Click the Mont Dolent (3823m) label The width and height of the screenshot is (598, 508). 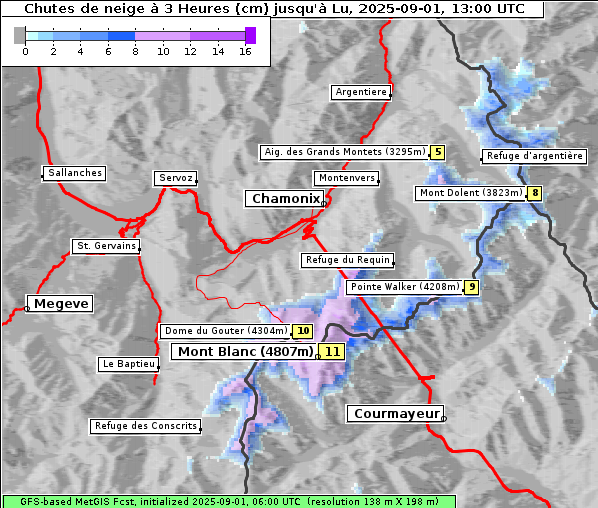(x=471, y=193)
